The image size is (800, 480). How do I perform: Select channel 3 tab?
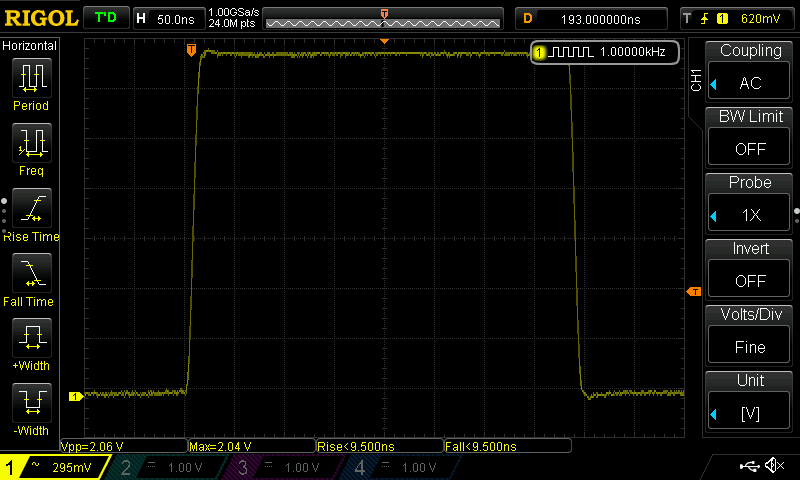click(x=285, y=467)
